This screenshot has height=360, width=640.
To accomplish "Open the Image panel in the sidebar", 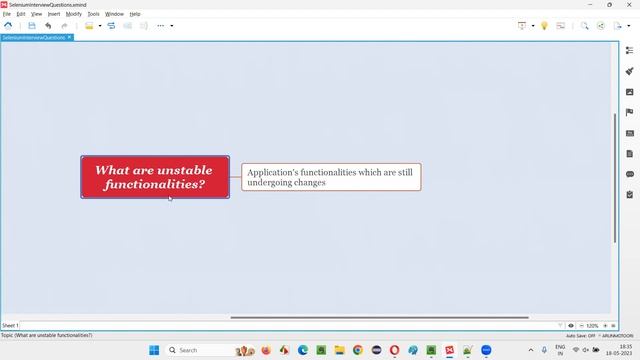I will click(629, 92).
